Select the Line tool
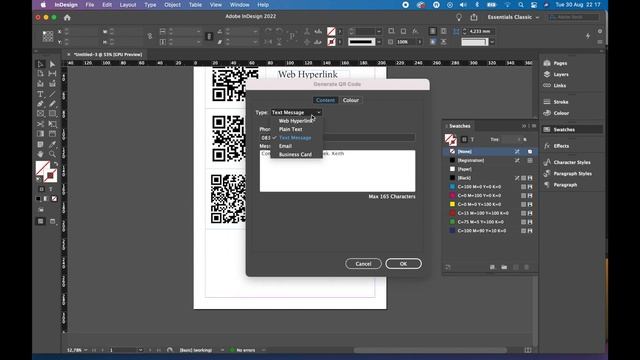640x360 pixels. [52, 94]
